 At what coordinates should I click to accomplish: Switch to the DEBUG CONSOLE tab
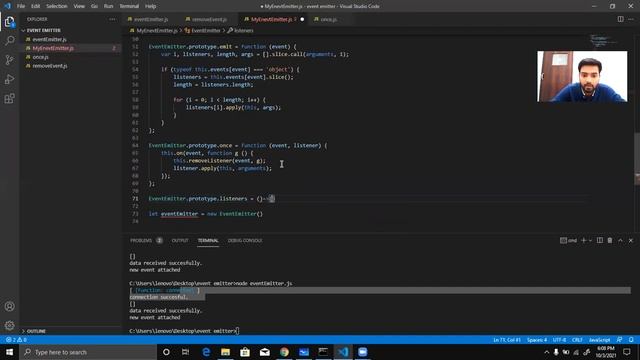(x=245, y=240)
